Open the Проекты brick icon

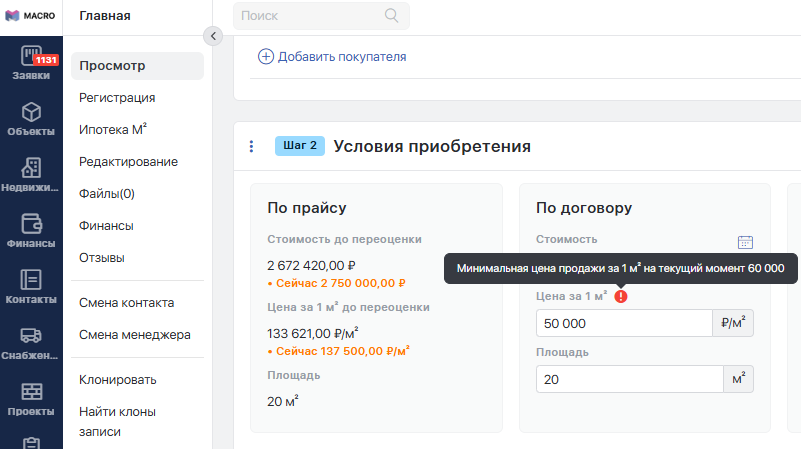pyautogui.click(x=31, y=393)
